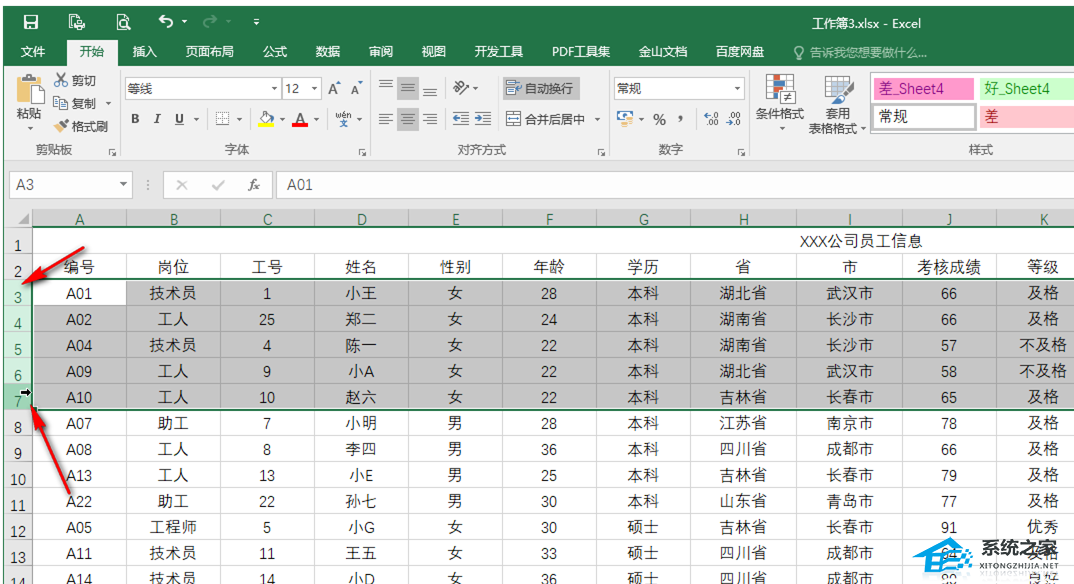The width and height of the screenshot is (1074, 584).
Task: Decrease font size with the smaller A icon
Action: [356, 89]
